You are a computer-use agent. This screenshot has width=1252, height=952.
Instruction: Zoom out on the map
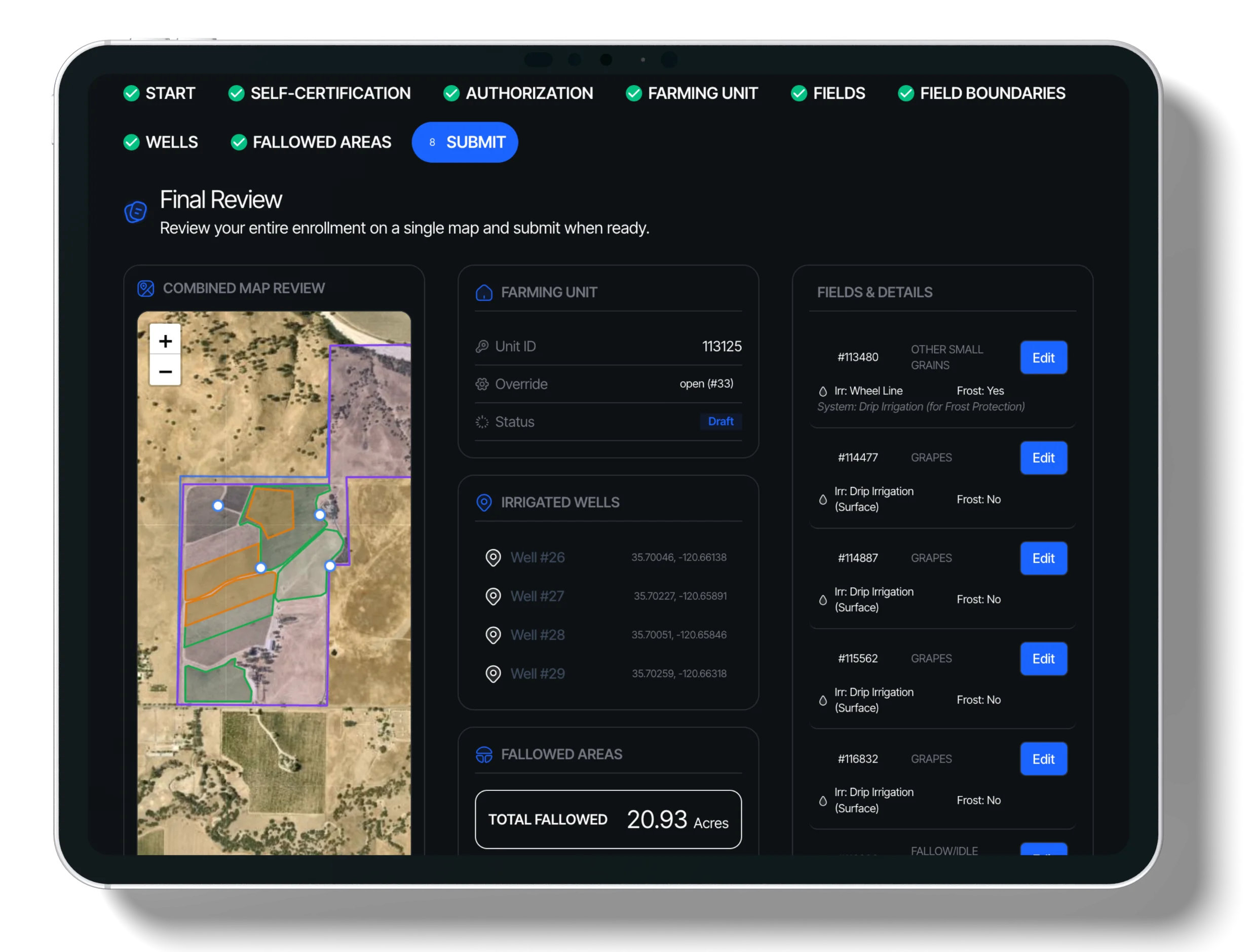click(165, 371)
